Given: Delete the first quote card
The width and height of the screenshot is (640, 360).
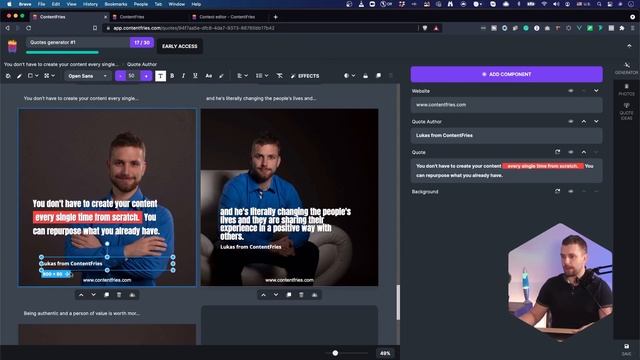Looking at the screenshot, I should pos(119,295).
